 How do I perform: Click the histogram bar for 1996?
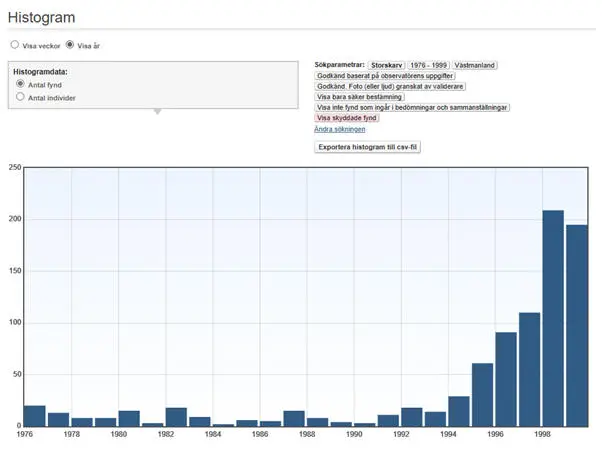point(506,378)
